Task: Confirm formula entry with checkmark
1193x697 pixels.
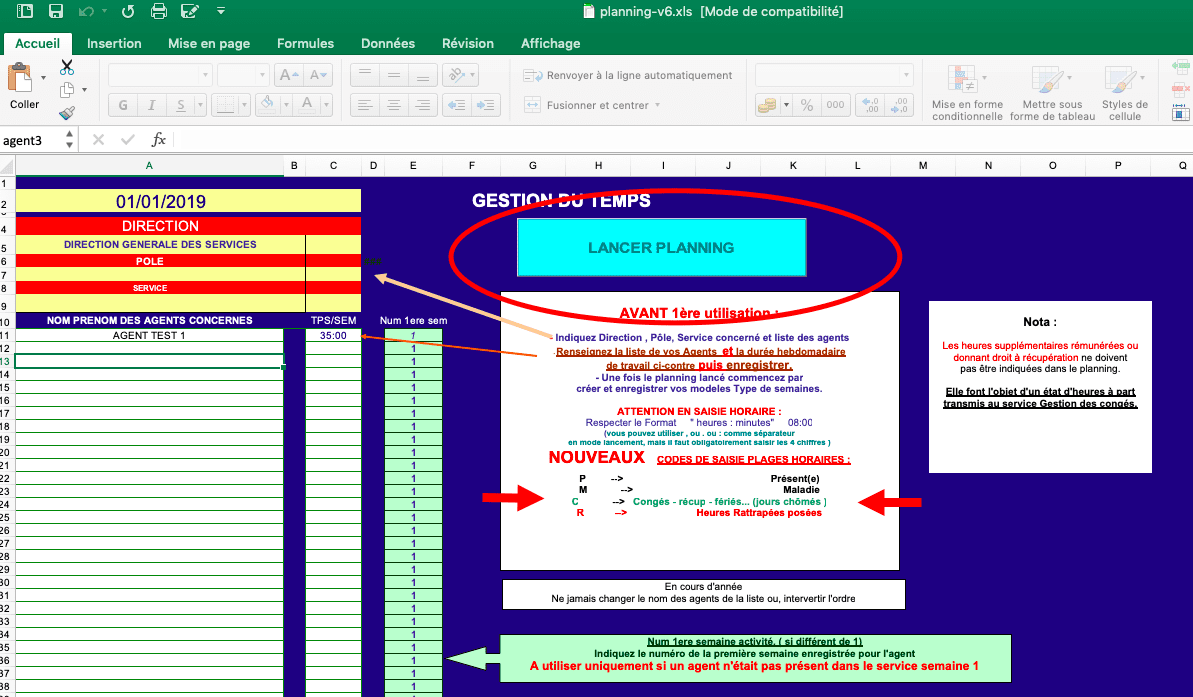Action: click(x=128, y=139)
